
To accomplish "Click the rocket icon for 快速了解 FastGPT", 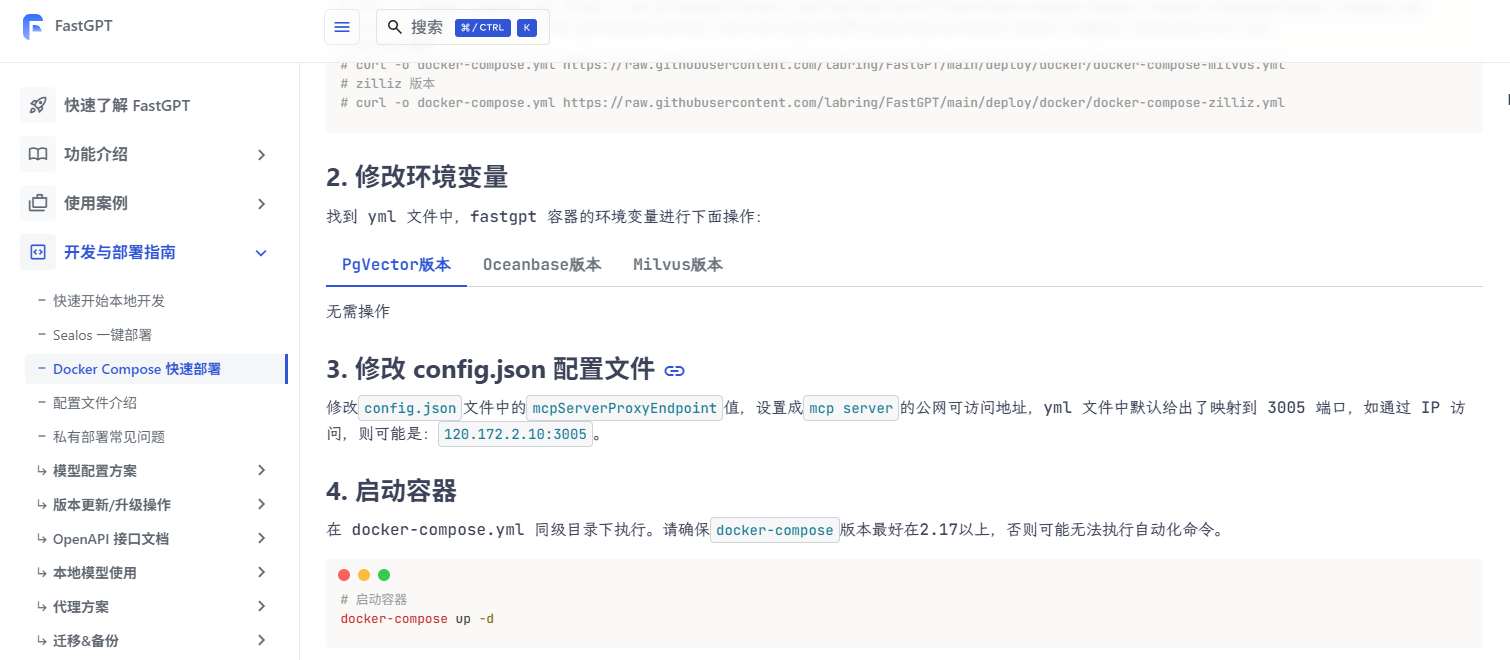I will 38,105.
